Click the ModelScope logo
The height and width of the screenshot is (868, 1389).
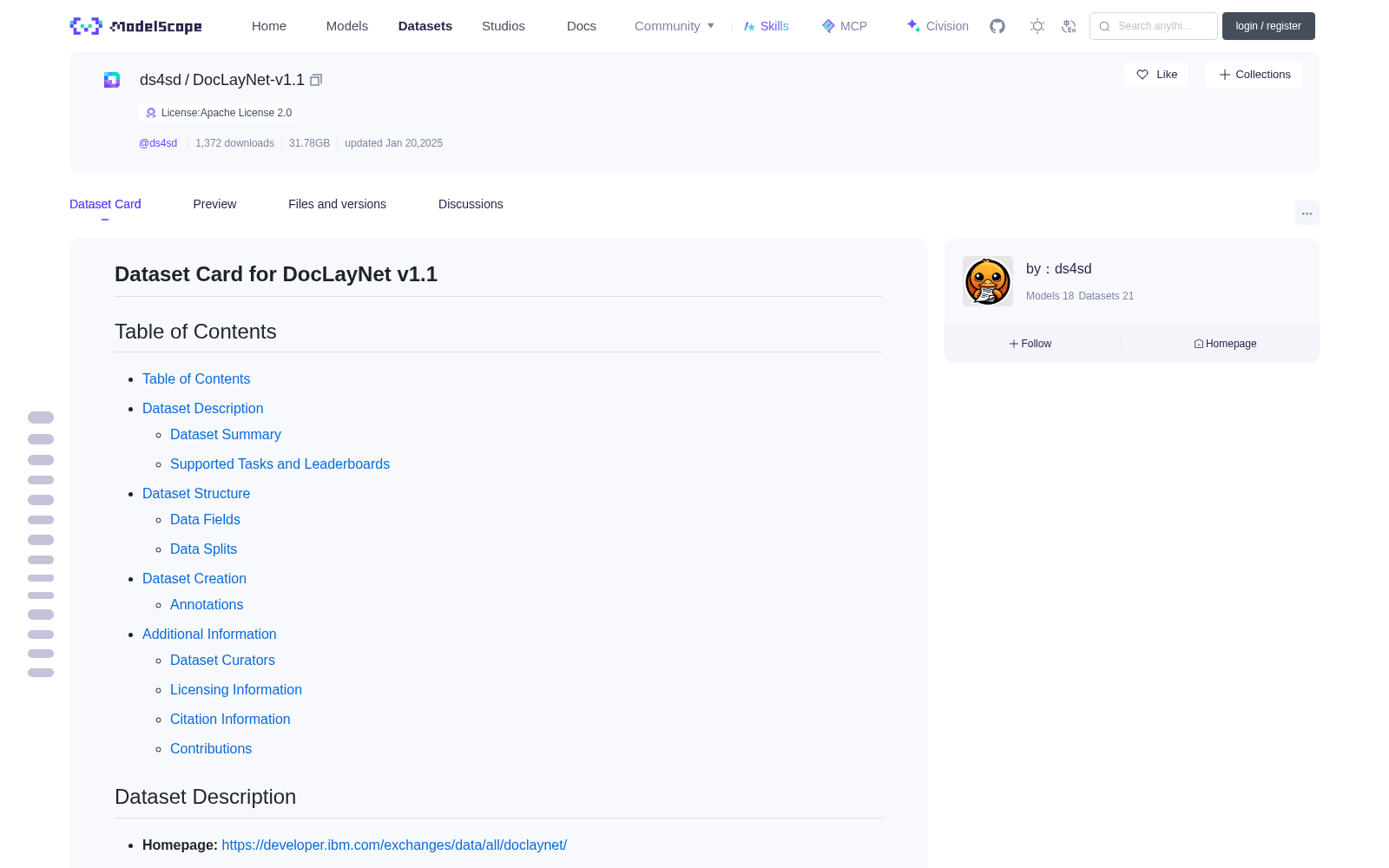click(136, 26)
